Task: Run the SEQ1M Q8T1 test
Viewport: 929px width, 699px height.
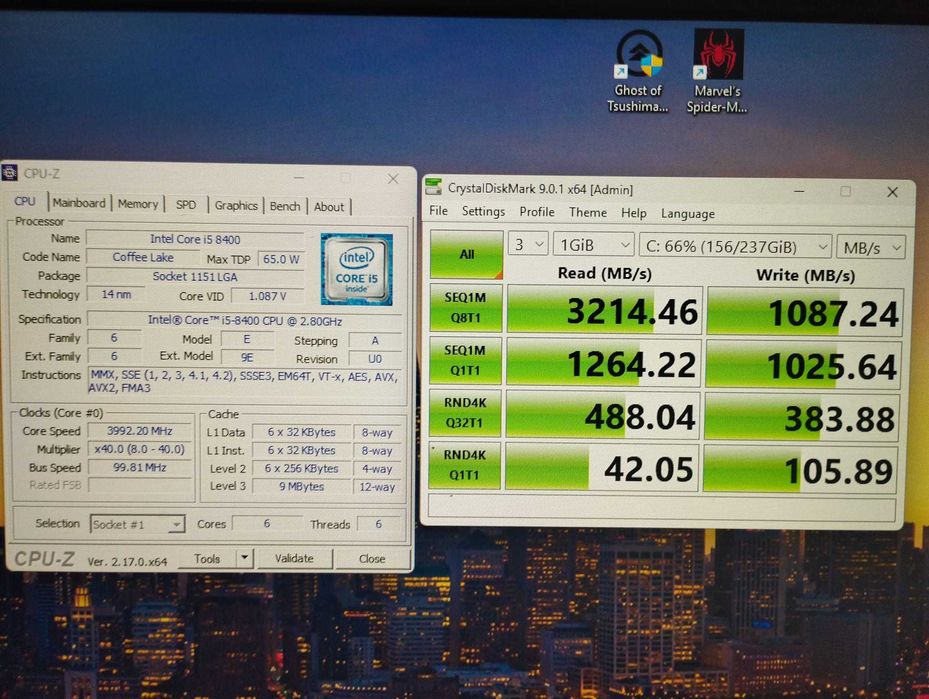Action: [x=466, y=307]
